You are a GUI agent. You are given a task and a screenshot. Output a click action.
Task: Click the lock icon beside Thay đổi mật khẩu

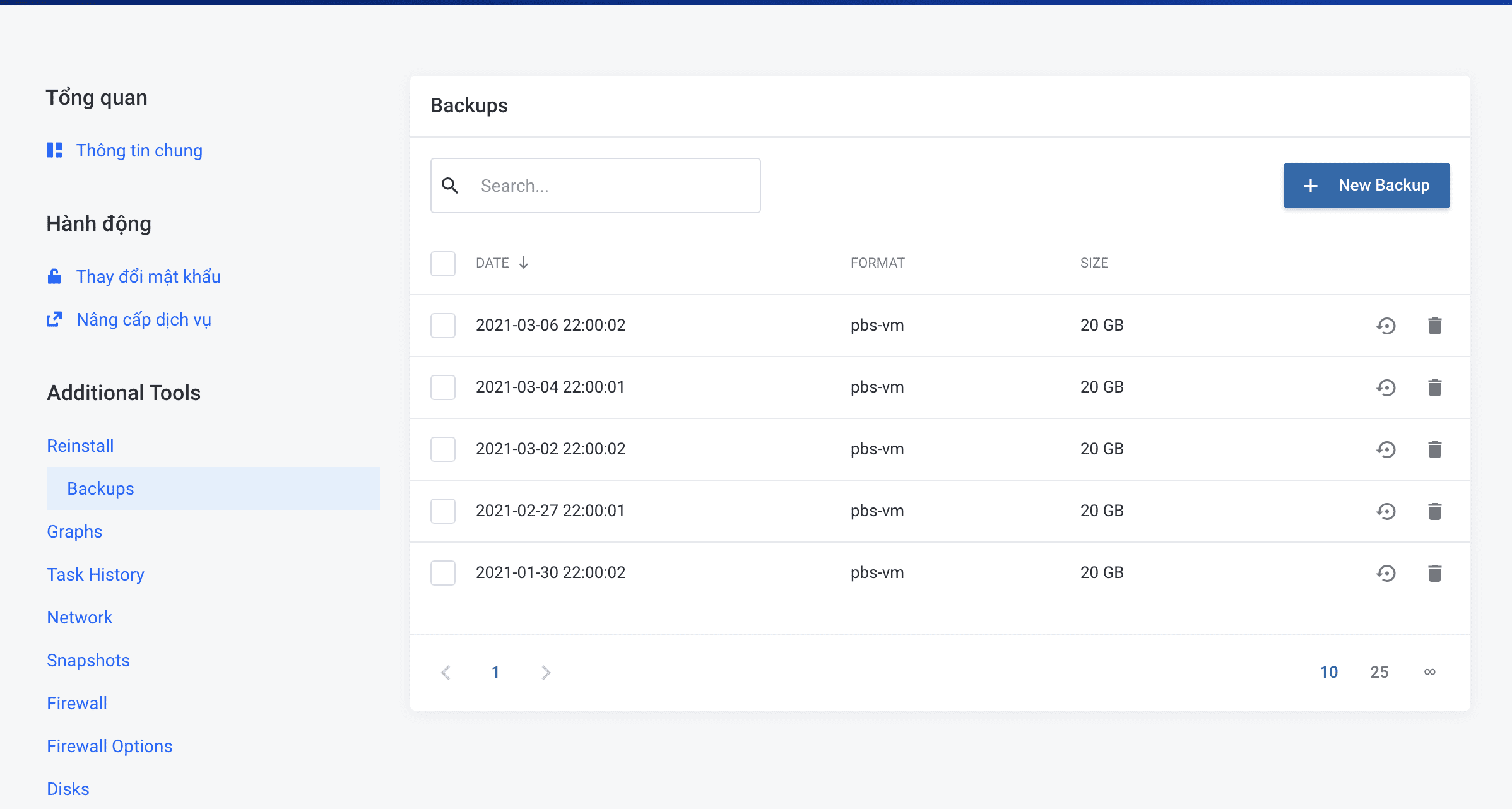54,276
